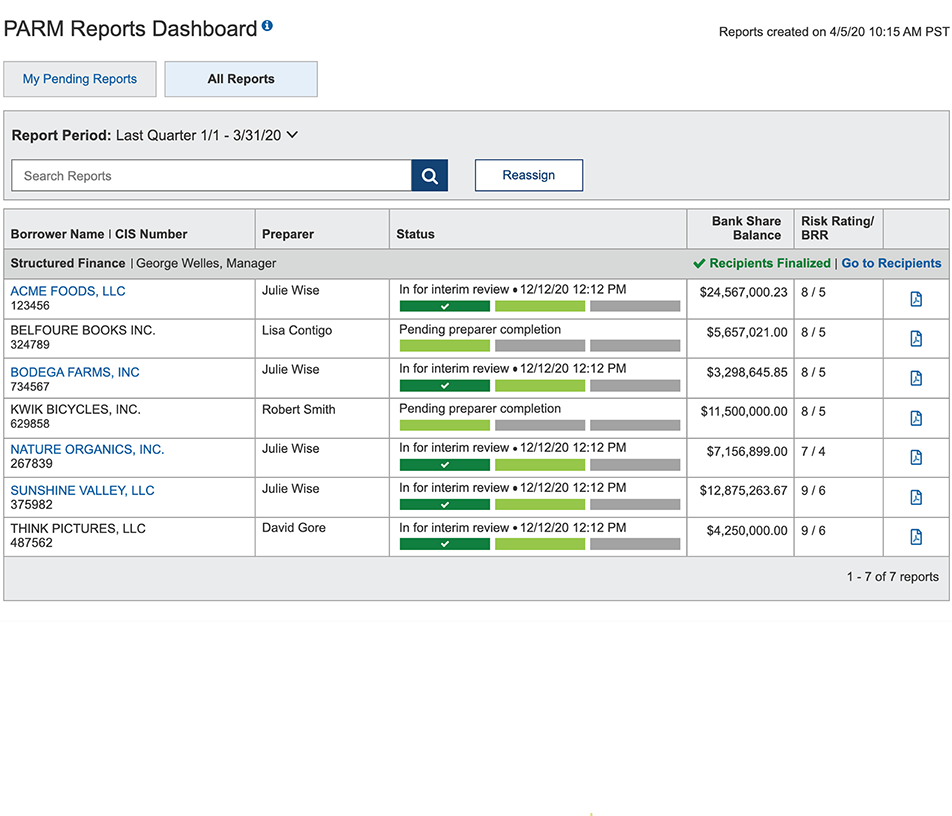Open the ACME FOODS, LLC borrower link
The width and height of the screenshot is (952, 816).
point(68,291)
